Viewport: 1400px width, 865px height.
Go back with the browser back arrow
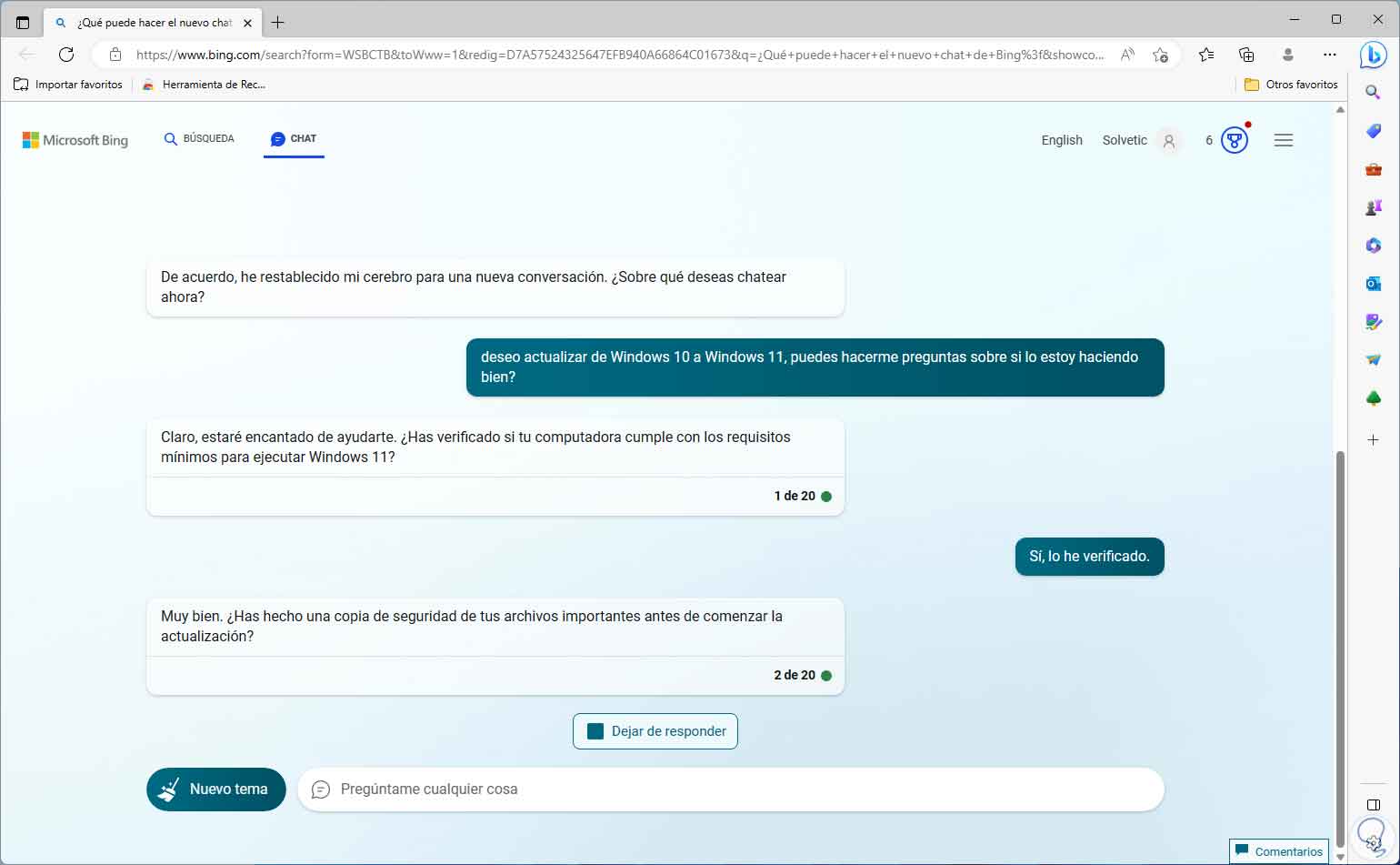click(x=27, y=55)
